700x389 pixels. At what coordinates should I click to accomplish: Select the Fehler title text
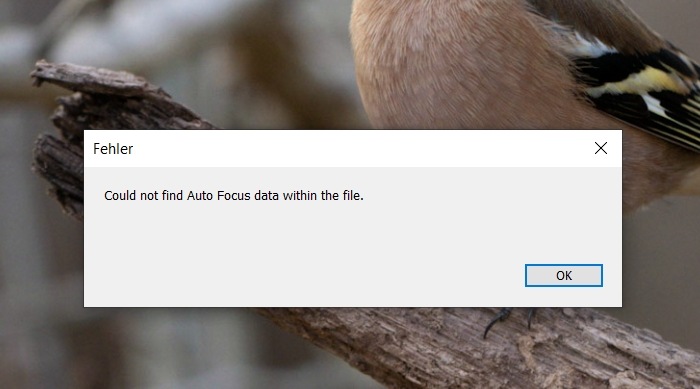point(113,149)
